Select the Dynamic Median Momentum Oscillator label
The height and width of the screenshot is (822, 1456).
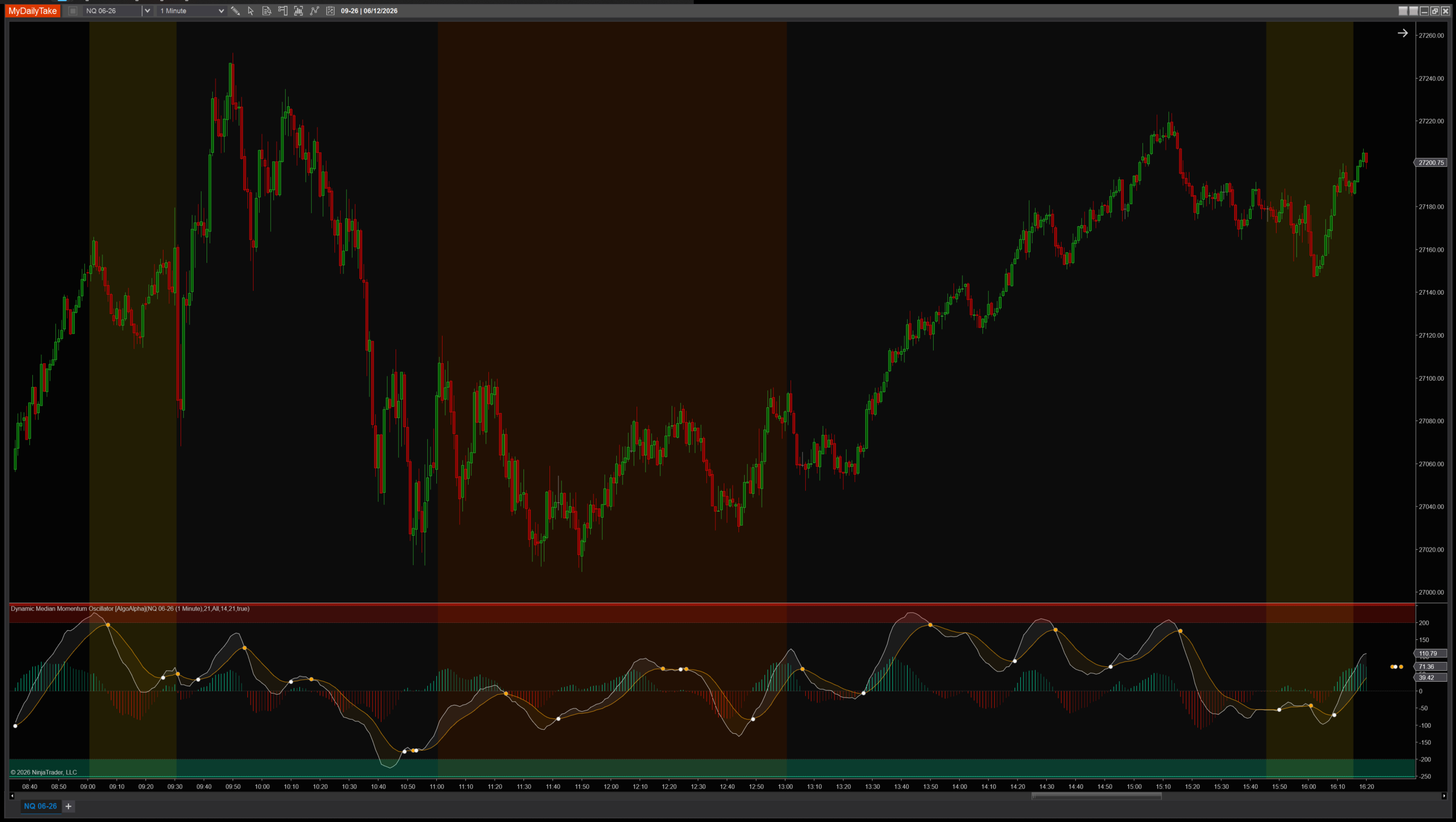130,609
